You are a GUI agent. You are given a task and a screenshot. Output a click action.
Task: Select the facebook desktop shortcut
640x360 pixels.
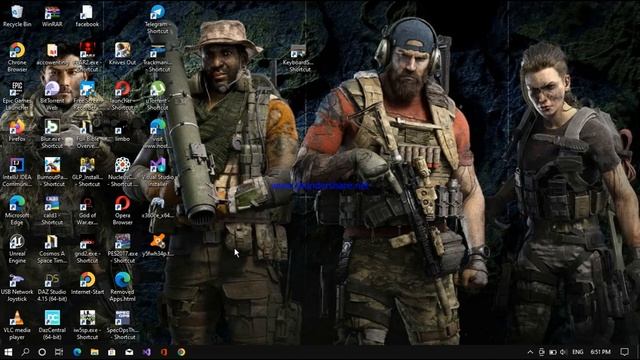pos(87,16)
